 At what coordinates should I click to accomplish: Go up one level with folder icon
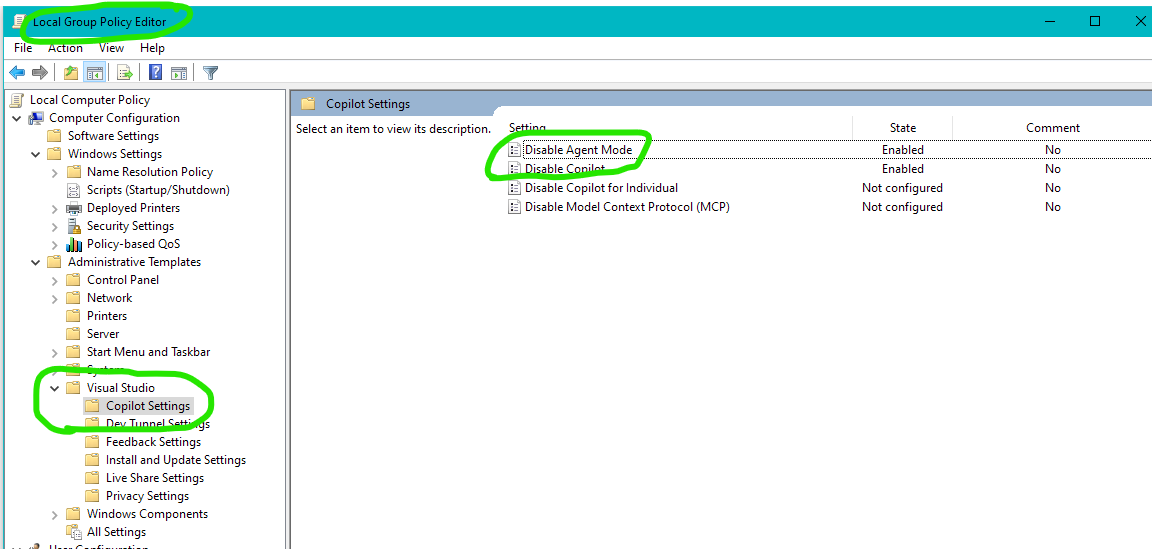71,72
